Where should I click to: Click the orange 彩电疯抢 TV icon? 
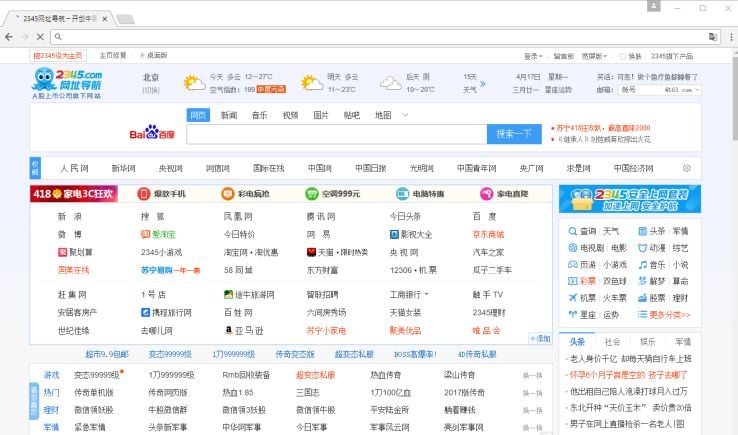(227, 193)
